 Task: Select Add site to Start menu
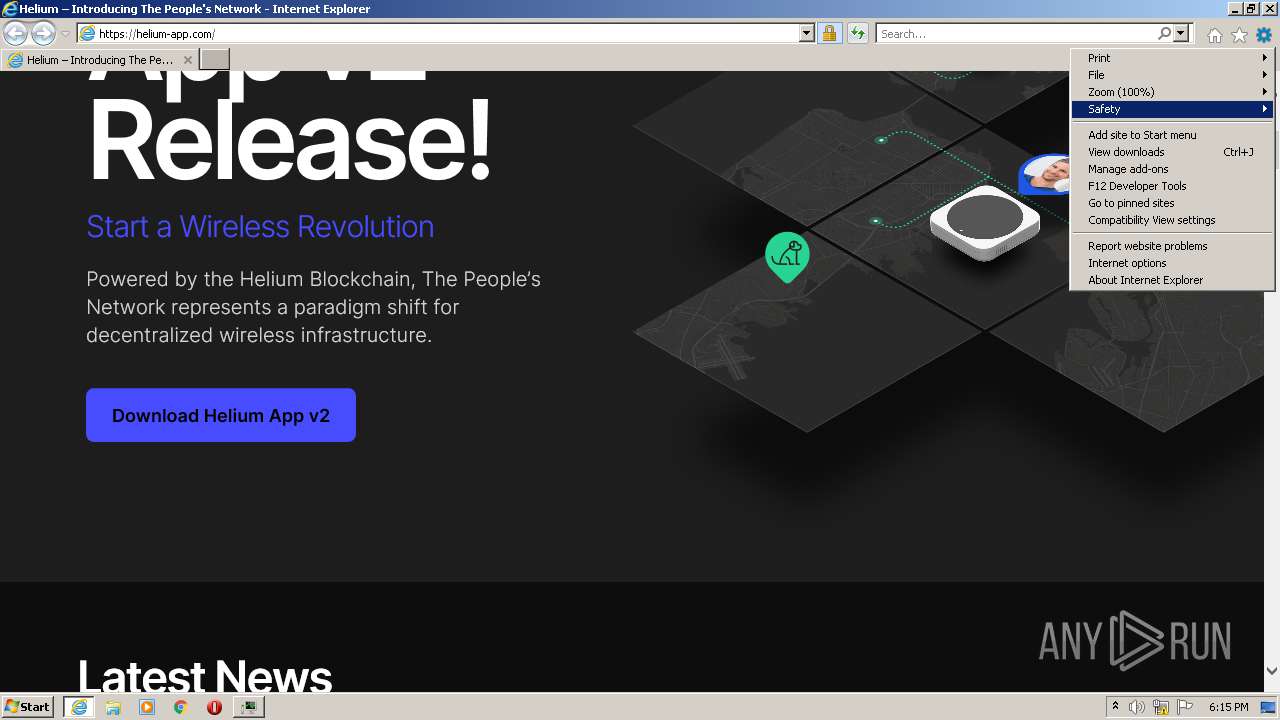[x=1172, y=135]
